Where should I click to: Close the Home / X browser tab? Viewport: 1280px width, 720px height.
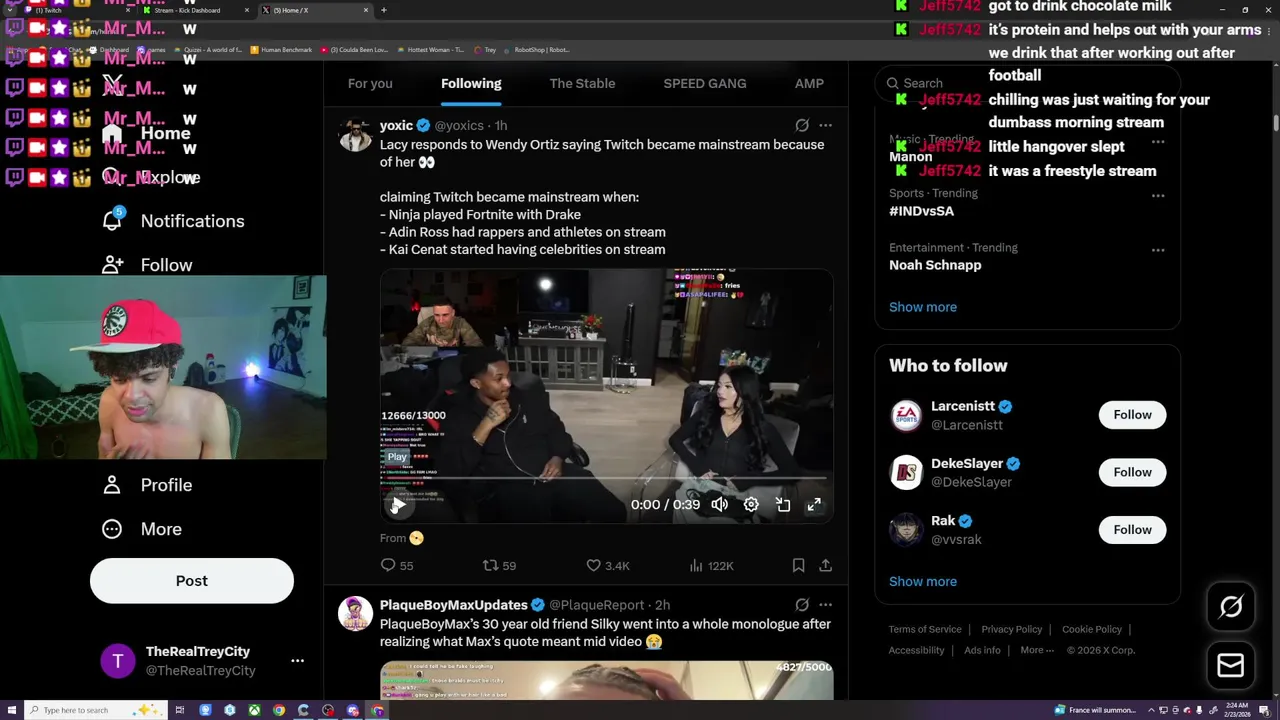pos(366,10)
